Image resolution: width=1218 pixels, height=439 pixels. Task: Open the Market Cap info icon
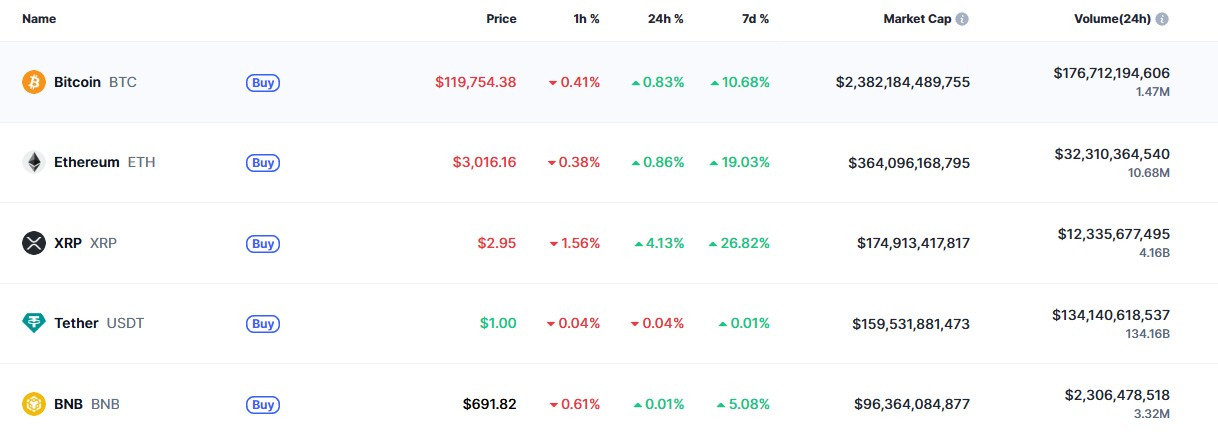point(962,19)
